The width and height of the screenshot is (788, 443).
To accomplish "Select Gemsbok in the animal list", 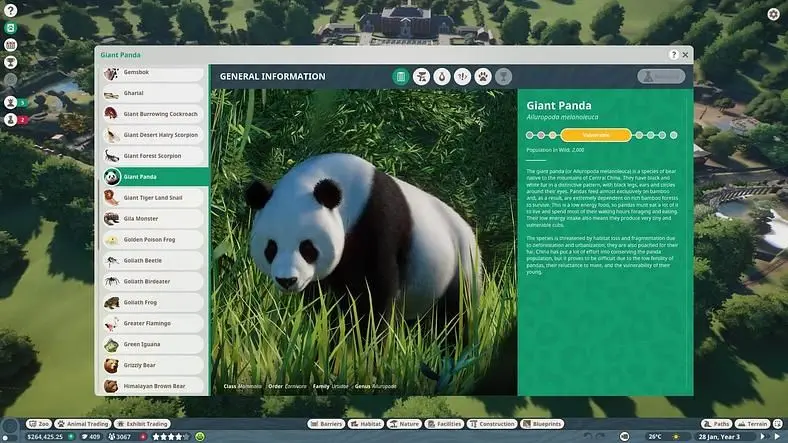I will point(153,72).
